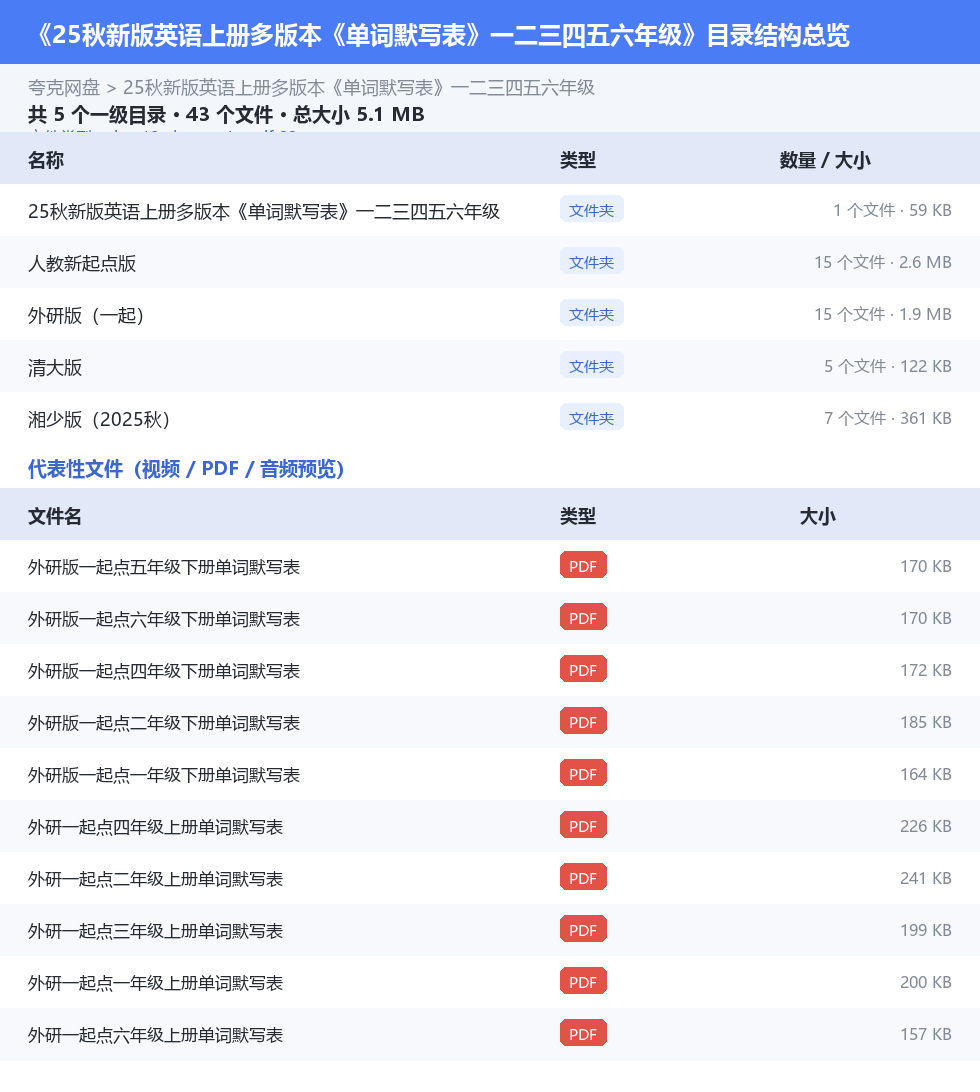Viewport: 980px width, 1092px height.
Task: Open the 清大版 folder
Action: [490, 366]
